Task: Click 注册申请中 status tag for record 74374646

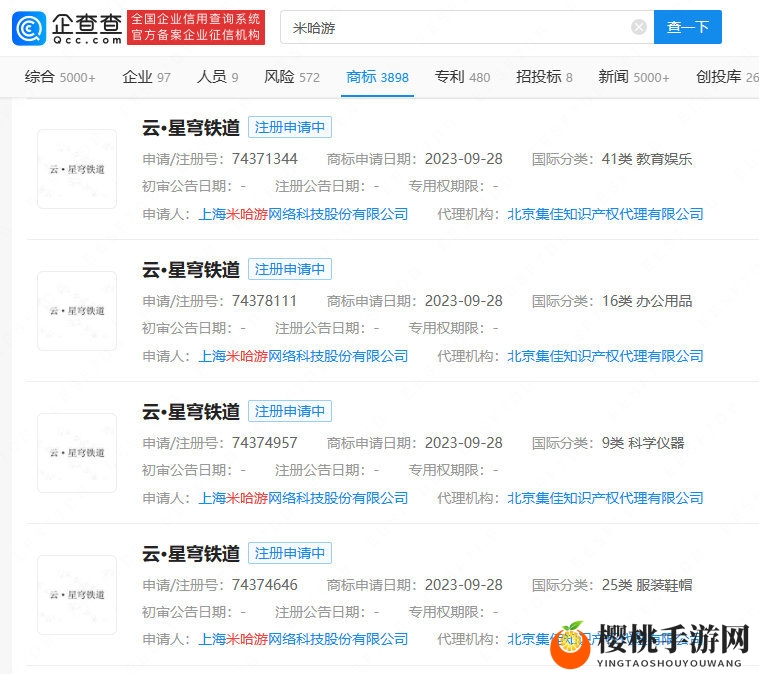Action: coord(290,553)
